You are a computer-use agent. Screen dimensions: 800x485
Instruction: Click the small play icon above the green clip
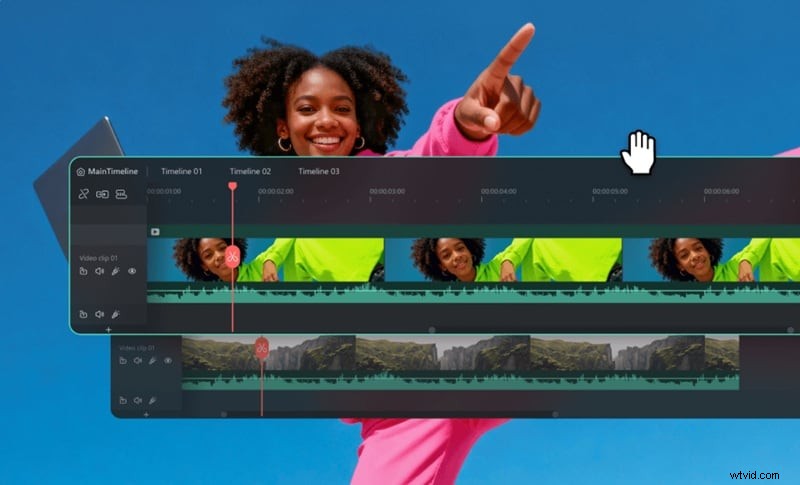[155, 232]
